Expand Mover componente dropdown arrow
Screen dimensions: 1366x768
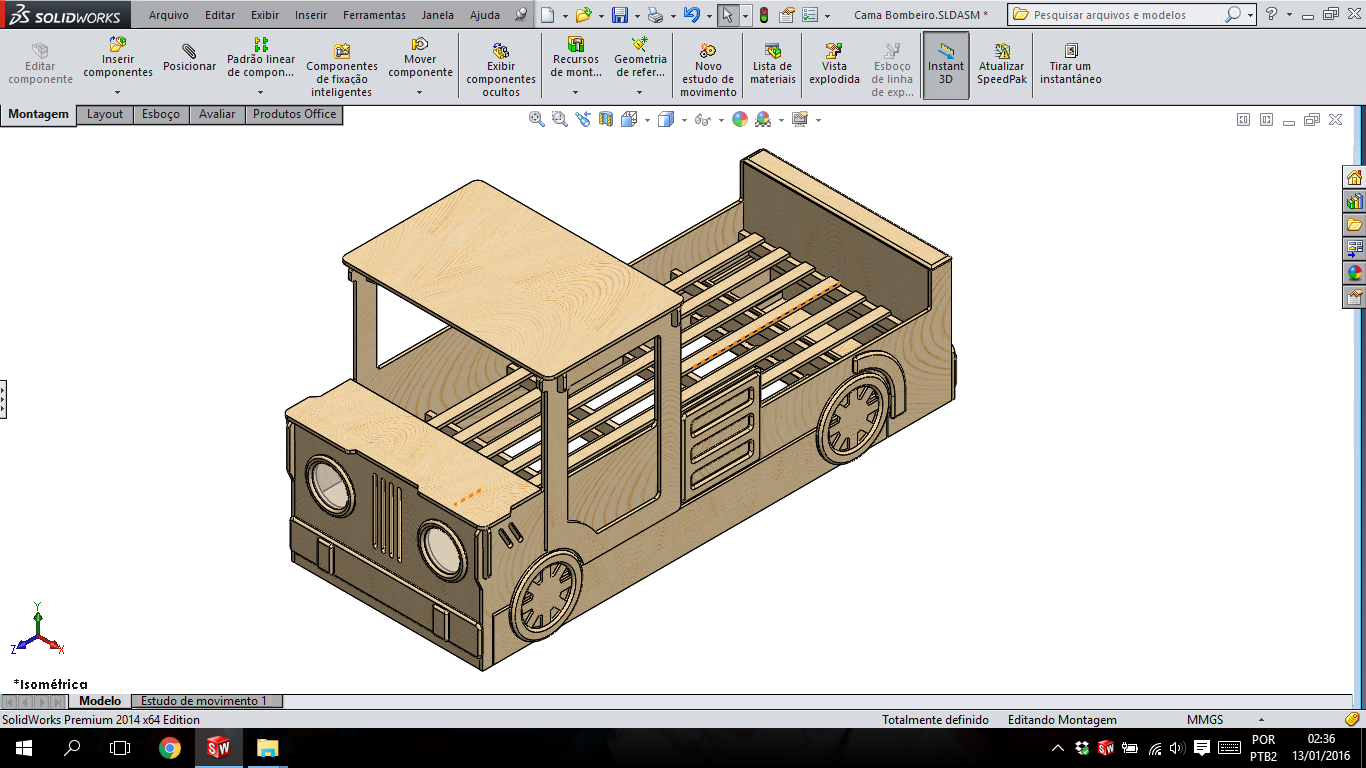pyautogui.click(x=420, y=92)
